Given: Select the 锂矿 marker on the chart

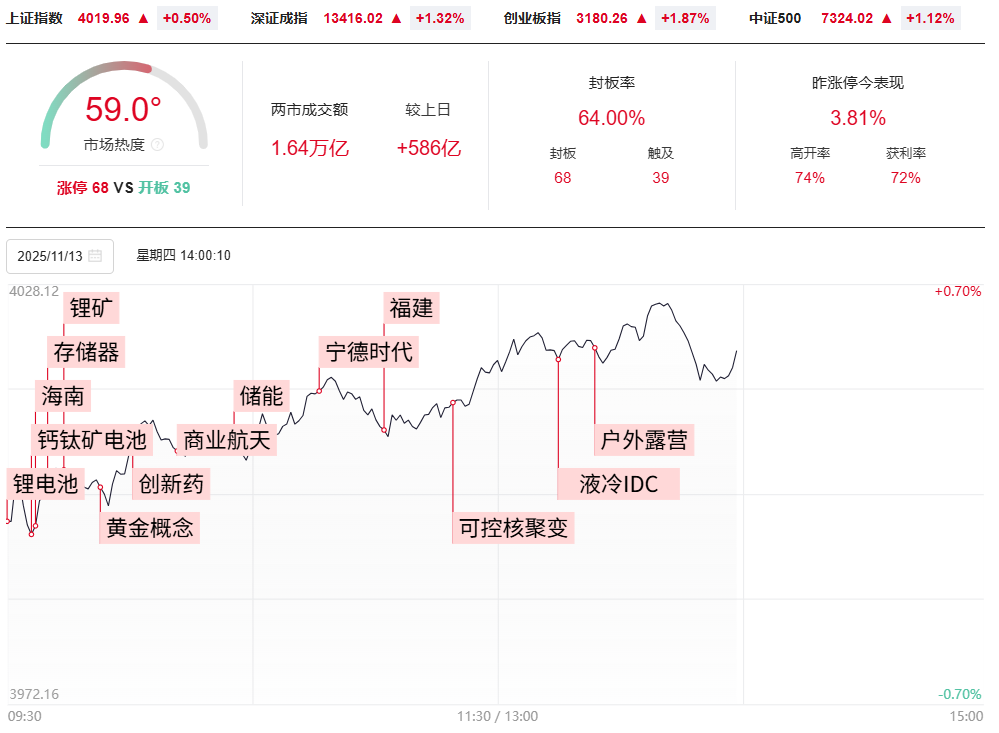Looking at the screenshot, I should (x=92, y=307).
